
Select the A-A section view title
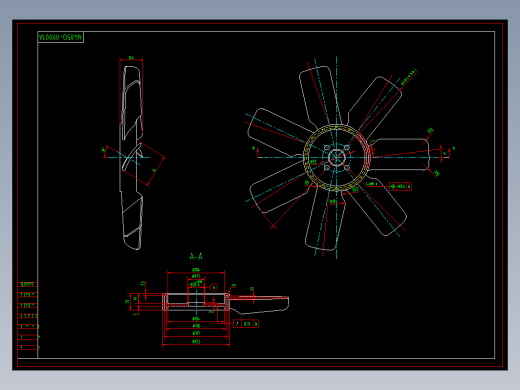pyautogui.click(x=196, y=256)
